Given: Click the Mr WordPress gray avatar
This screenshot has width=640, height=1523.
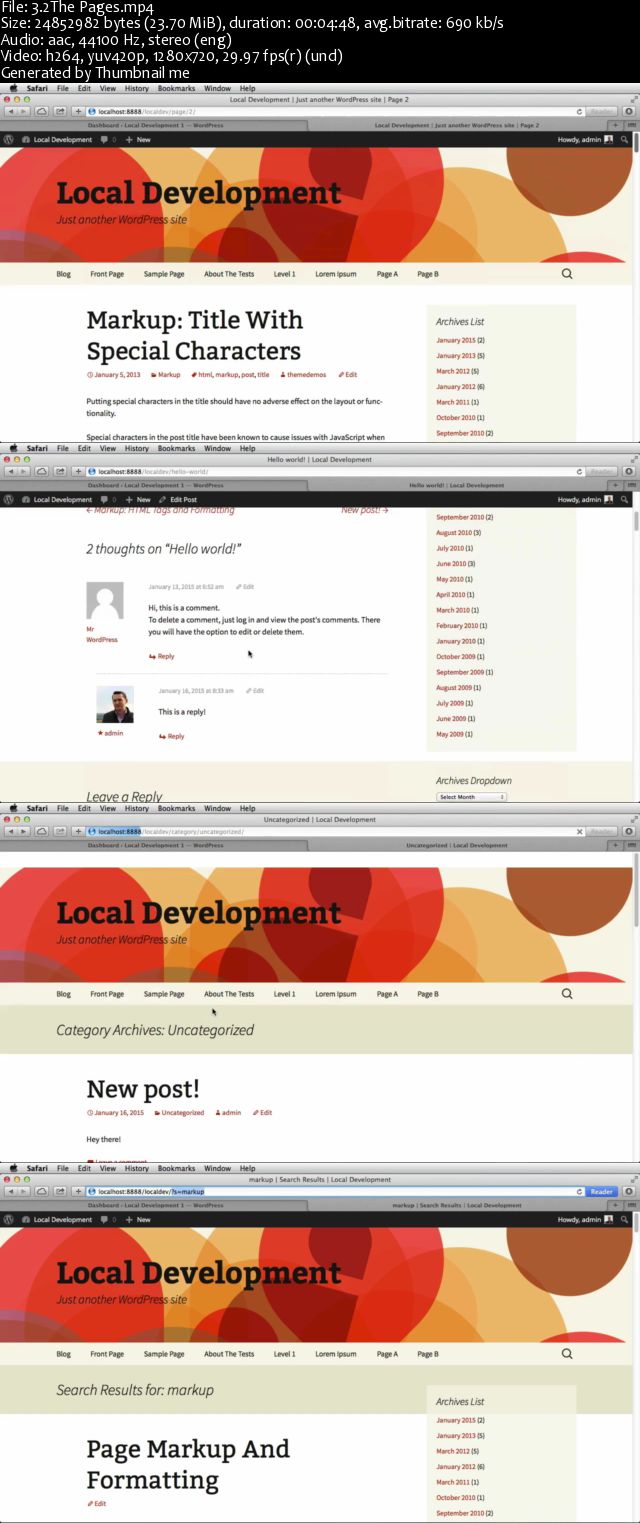Looking at the screenshot, I should pos(105,601).
